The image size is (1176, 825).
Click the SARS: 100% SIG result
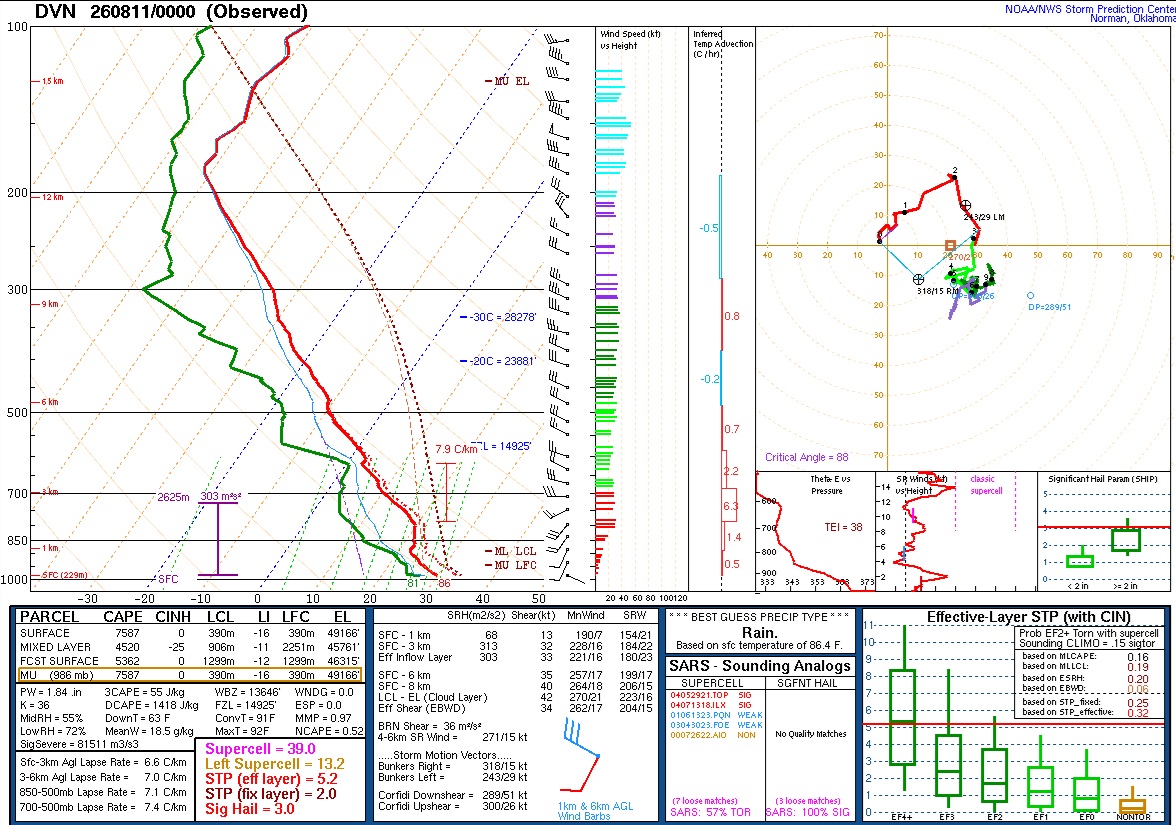(808, 812)
